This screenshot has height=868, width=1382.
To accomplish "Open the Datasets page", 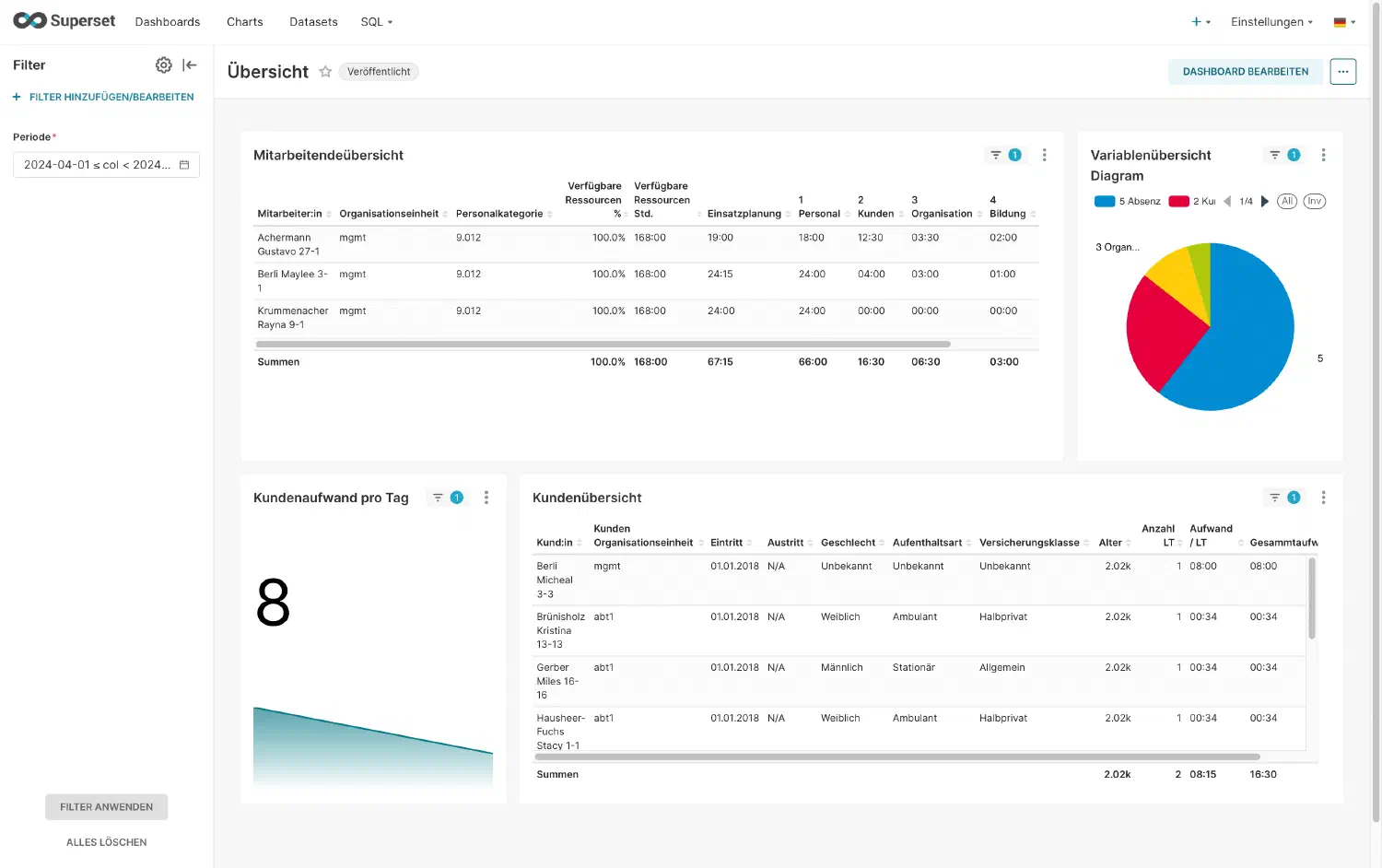I will tap(313, 21).
